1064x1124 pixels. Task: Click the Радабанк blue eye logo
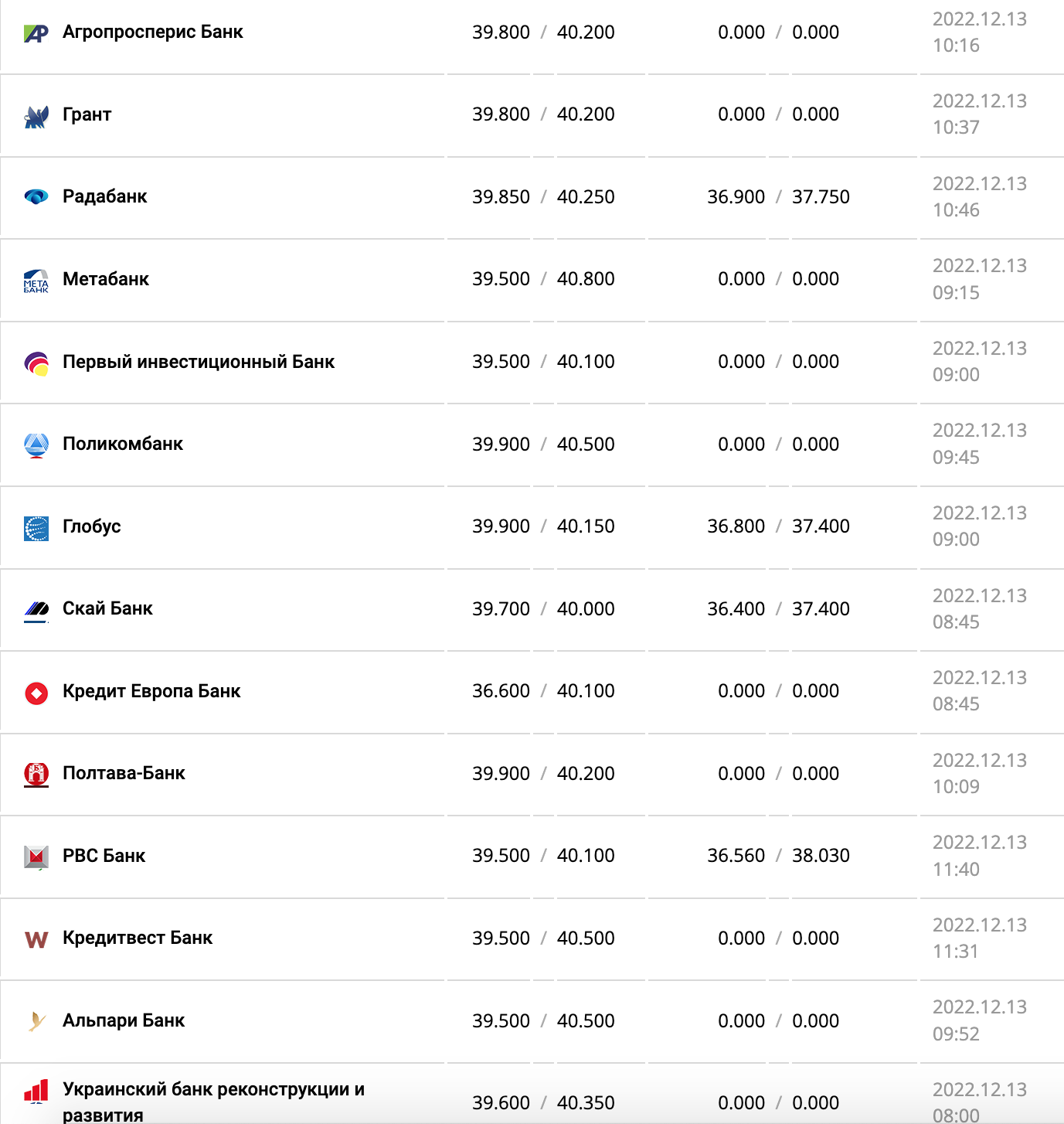pos(36,197)
